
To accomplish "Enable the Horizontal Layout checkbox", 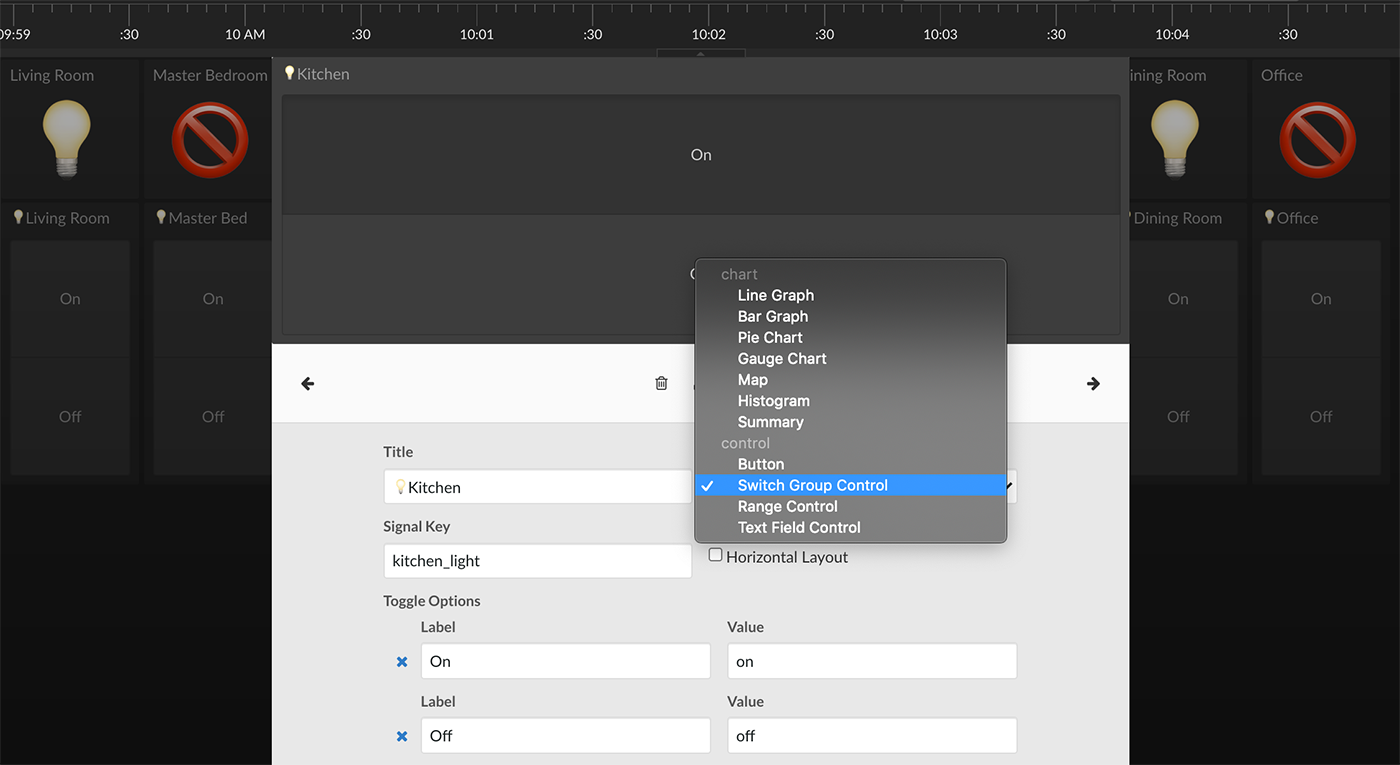I will 715,555.
